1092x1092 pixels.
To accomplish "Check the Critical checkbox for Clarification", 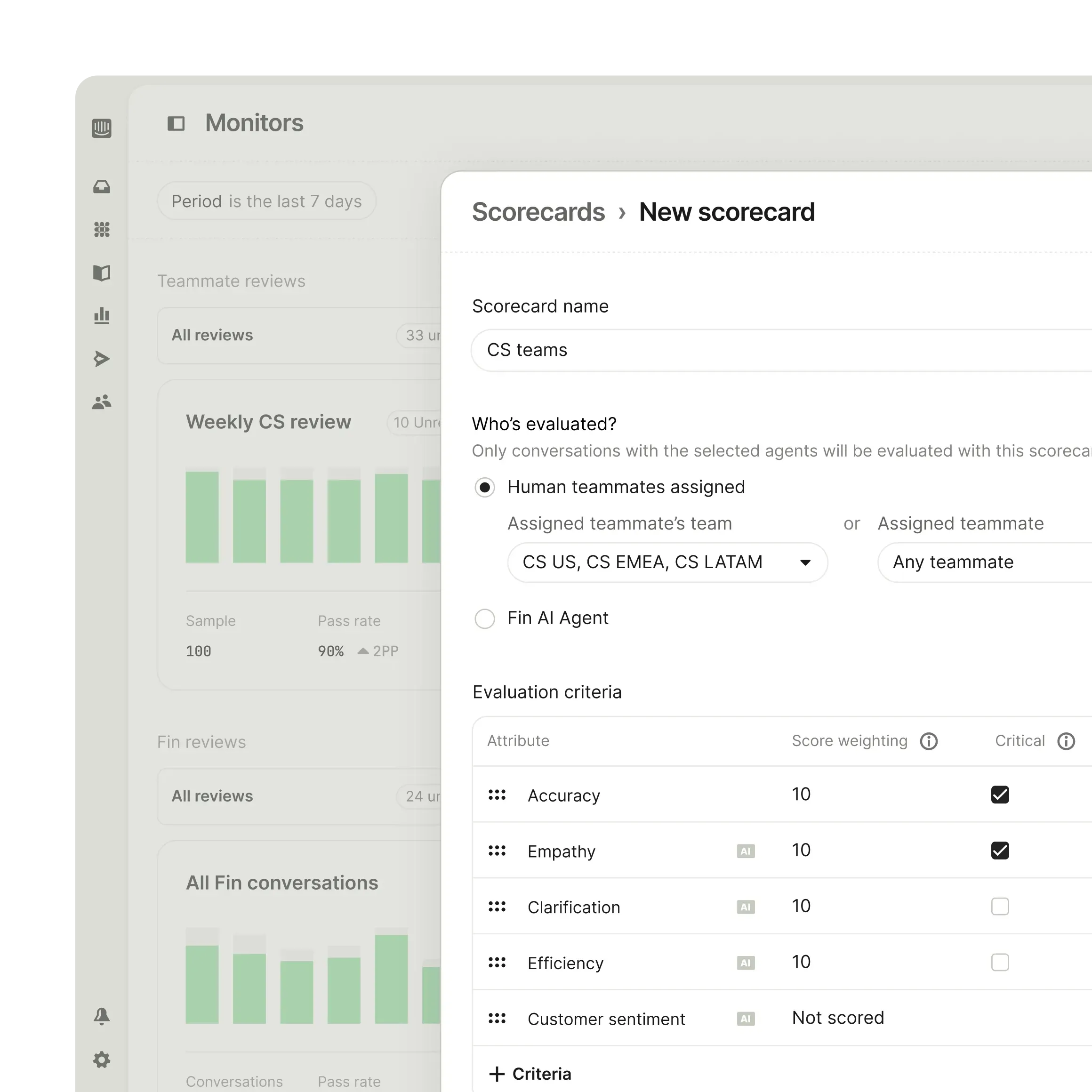I will pos(1000,907).
